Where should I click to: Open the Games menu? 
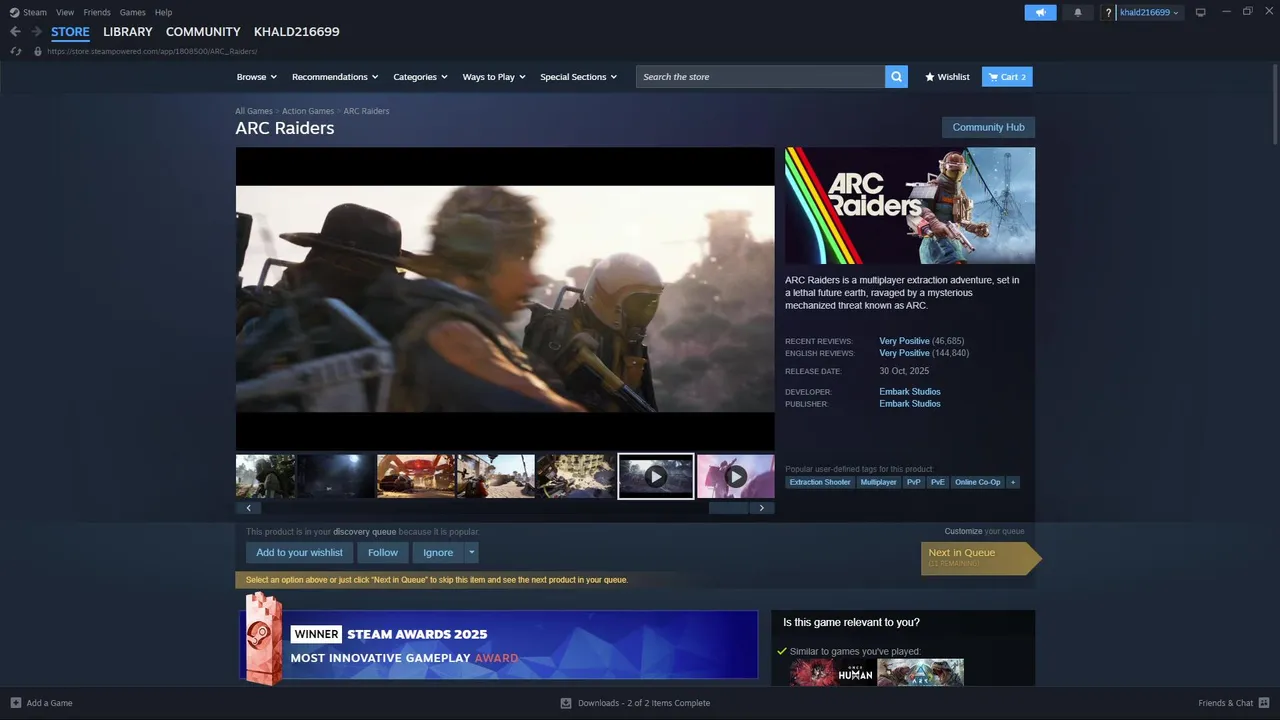[x=132, y=12]
